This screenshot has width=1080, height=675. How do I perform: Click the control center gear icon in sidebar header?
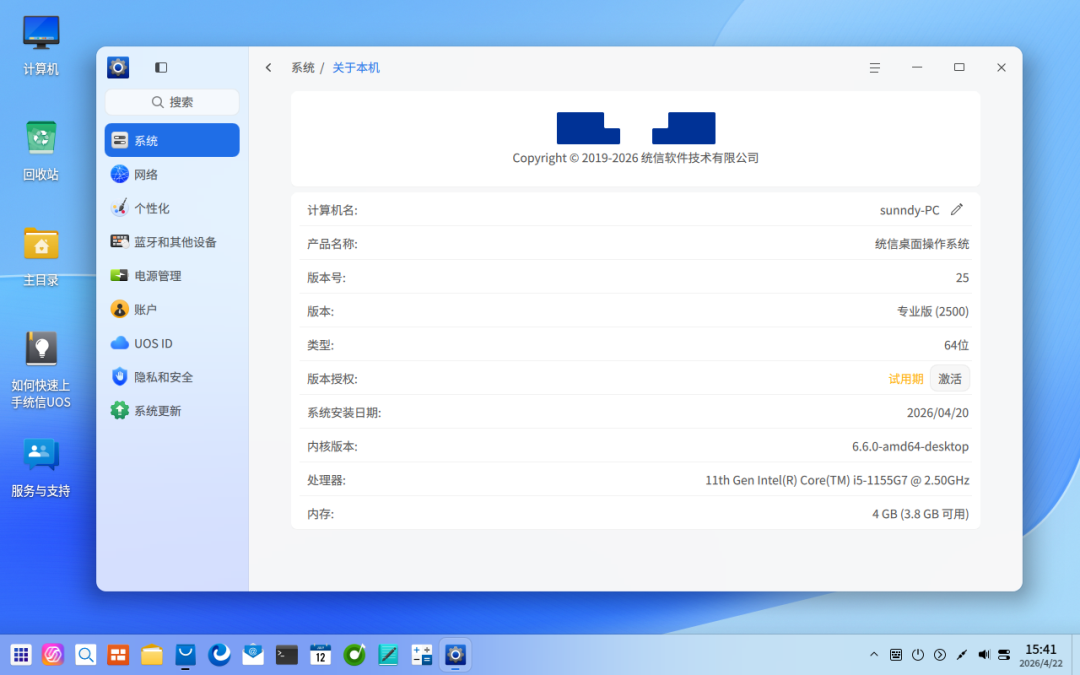tap(118, 68)
